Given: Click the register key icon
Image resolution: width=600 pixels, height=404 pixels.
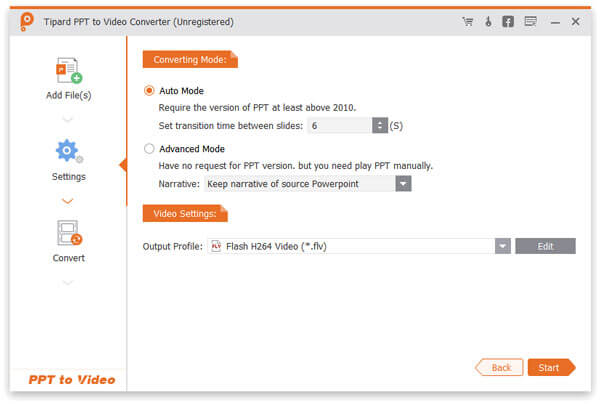Looking at the screenshot, I should [488, 21].
